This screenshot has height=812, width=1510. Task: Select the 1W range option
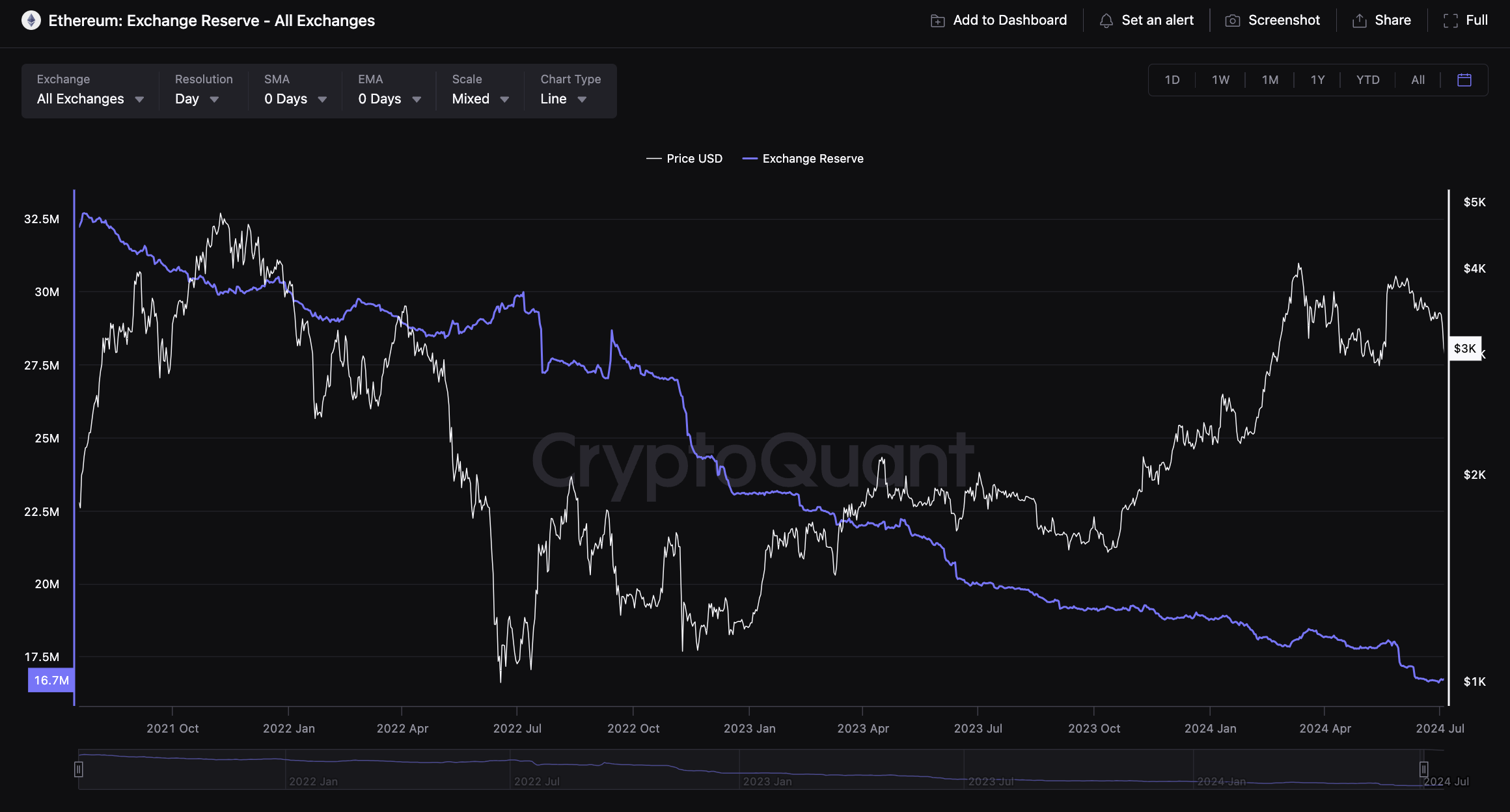pos(1220,80)
